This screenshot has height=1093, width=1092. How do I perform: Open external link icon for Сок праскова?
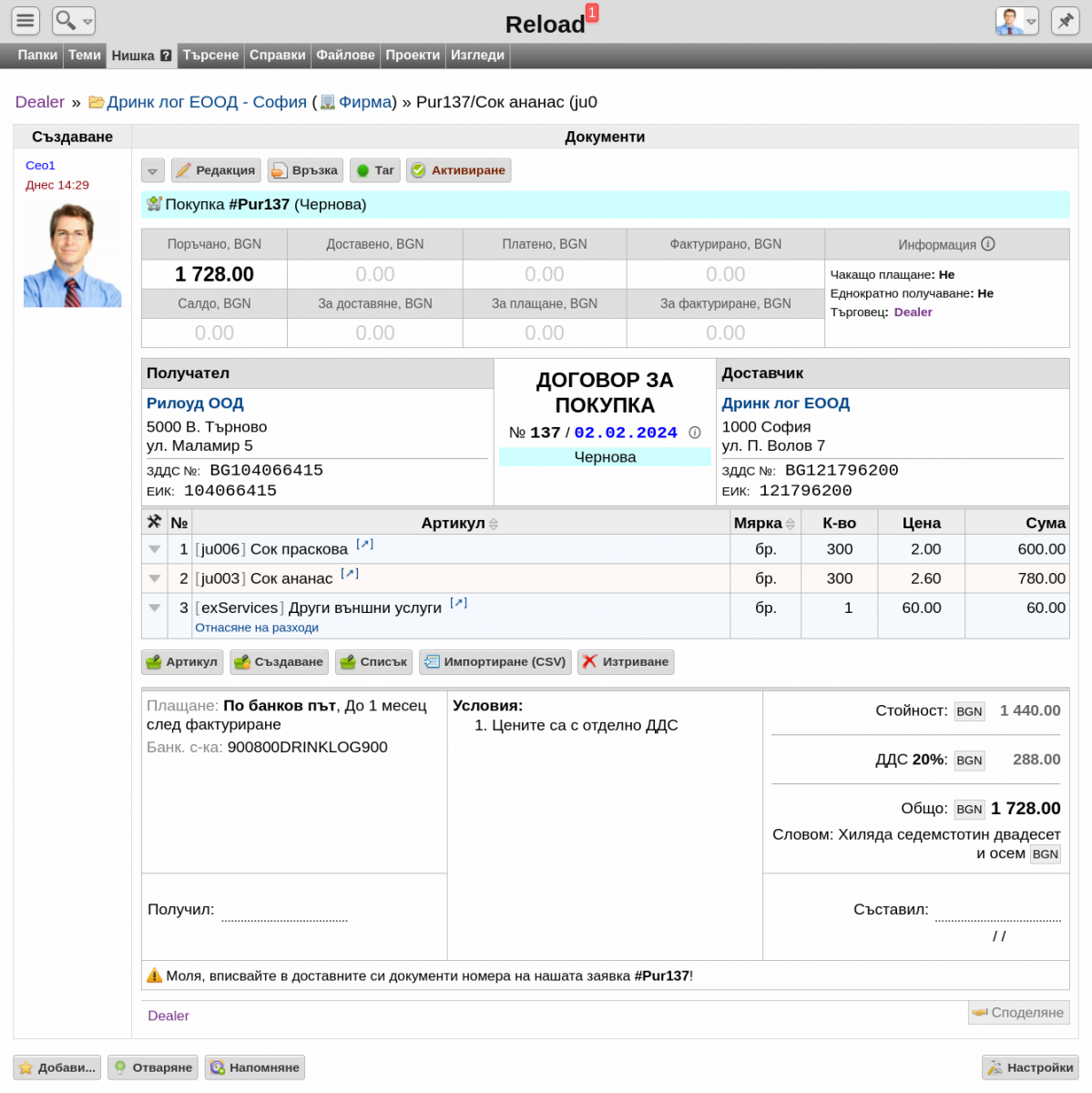pos(364,544)
